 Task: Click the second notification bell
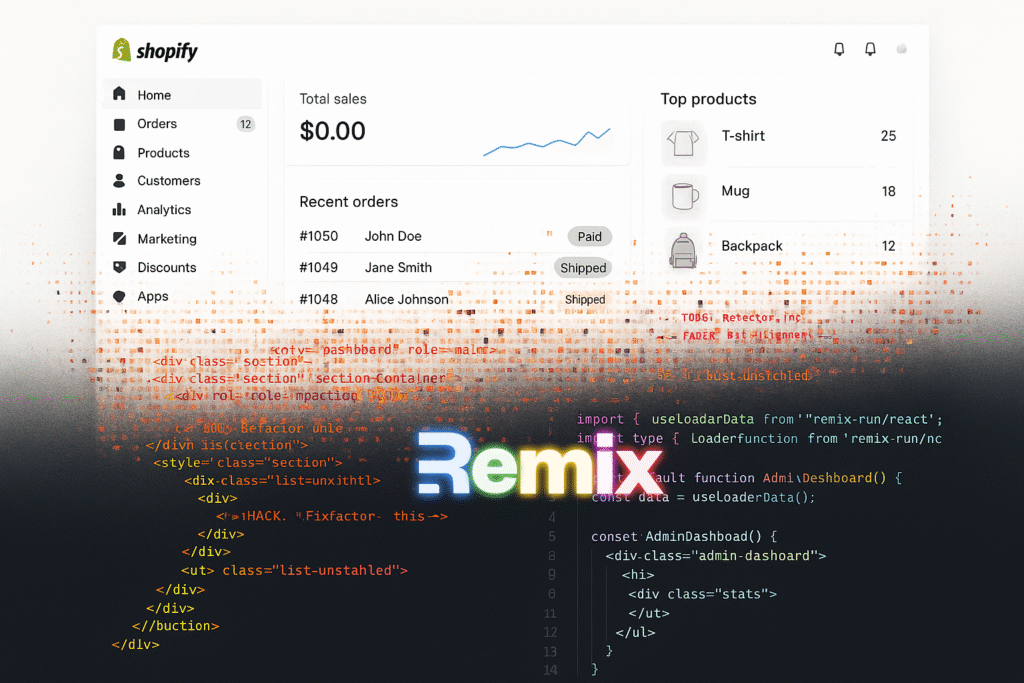869,48
